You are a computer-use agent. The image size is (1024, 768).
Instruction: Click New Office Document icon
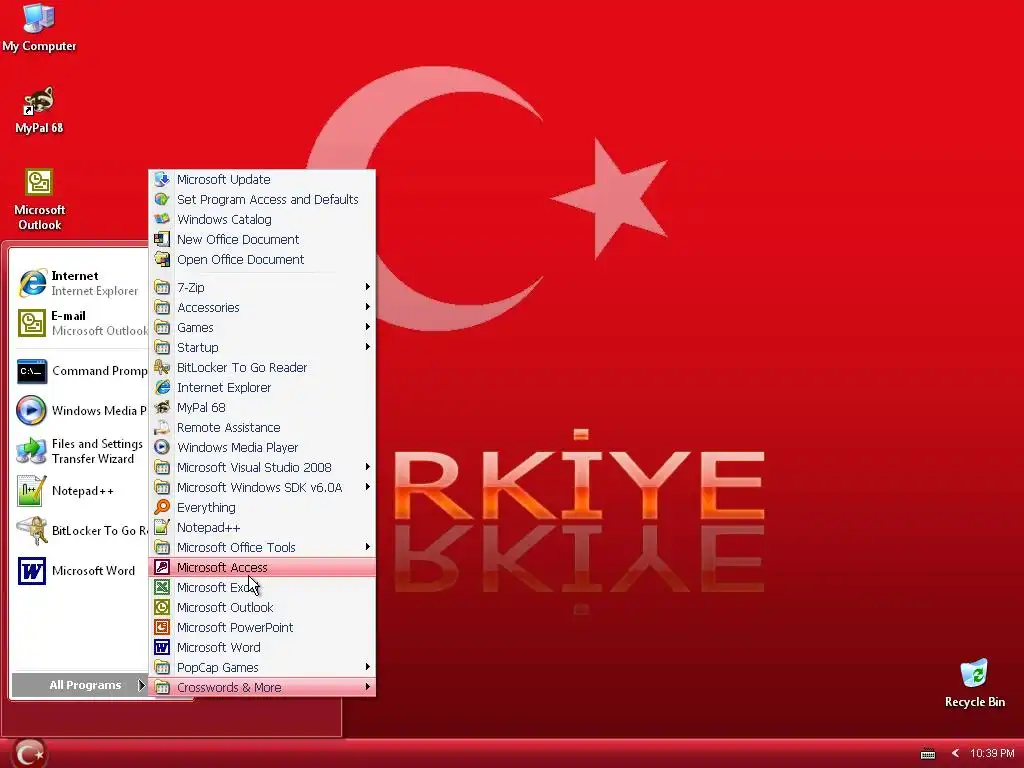[x=162, y=239]
